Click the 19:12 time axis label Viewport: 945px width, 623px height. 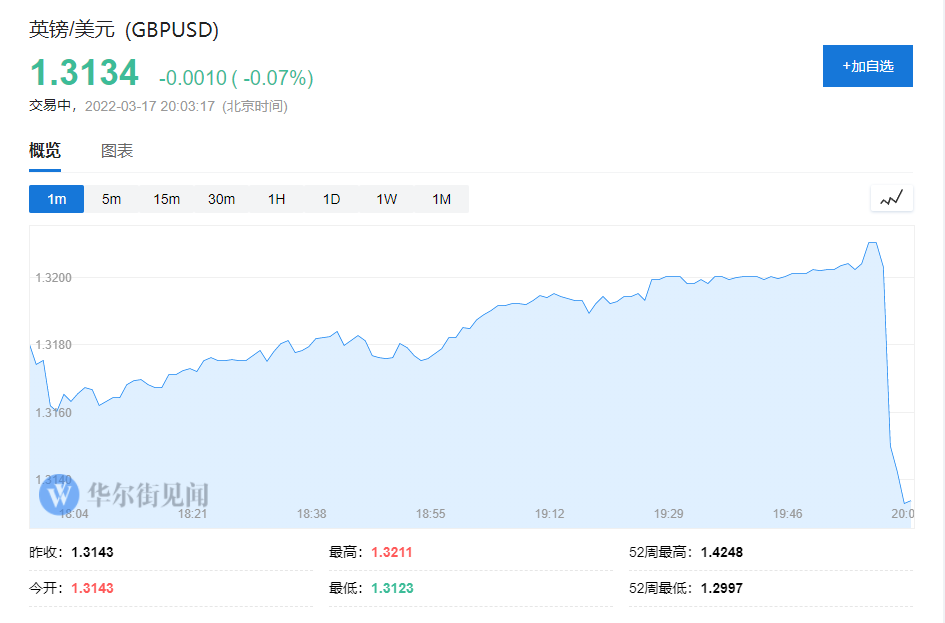[550, 514]
